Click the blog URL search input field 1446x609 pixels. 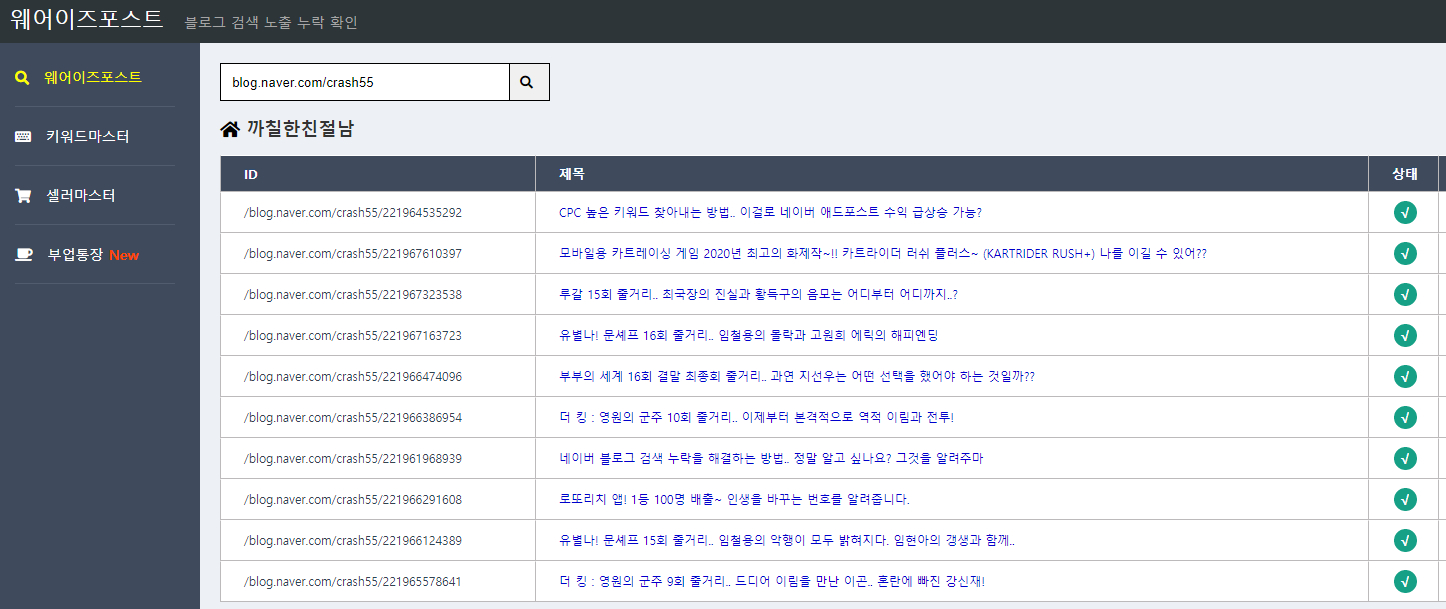[x=365, y=82]
